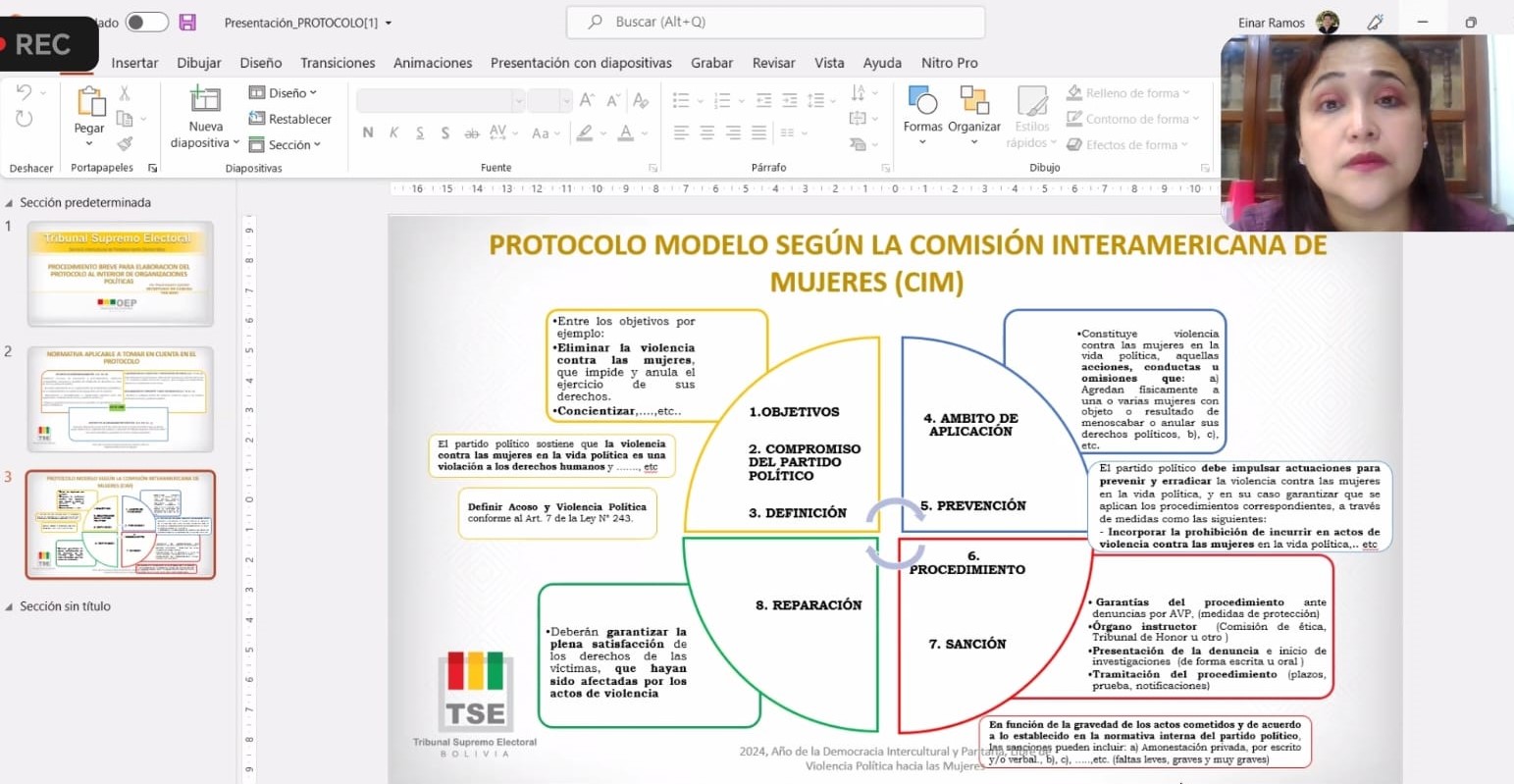Select slide 2 thumbnail in panel
Screen dimensions: 1514x784
coord(121,398)
